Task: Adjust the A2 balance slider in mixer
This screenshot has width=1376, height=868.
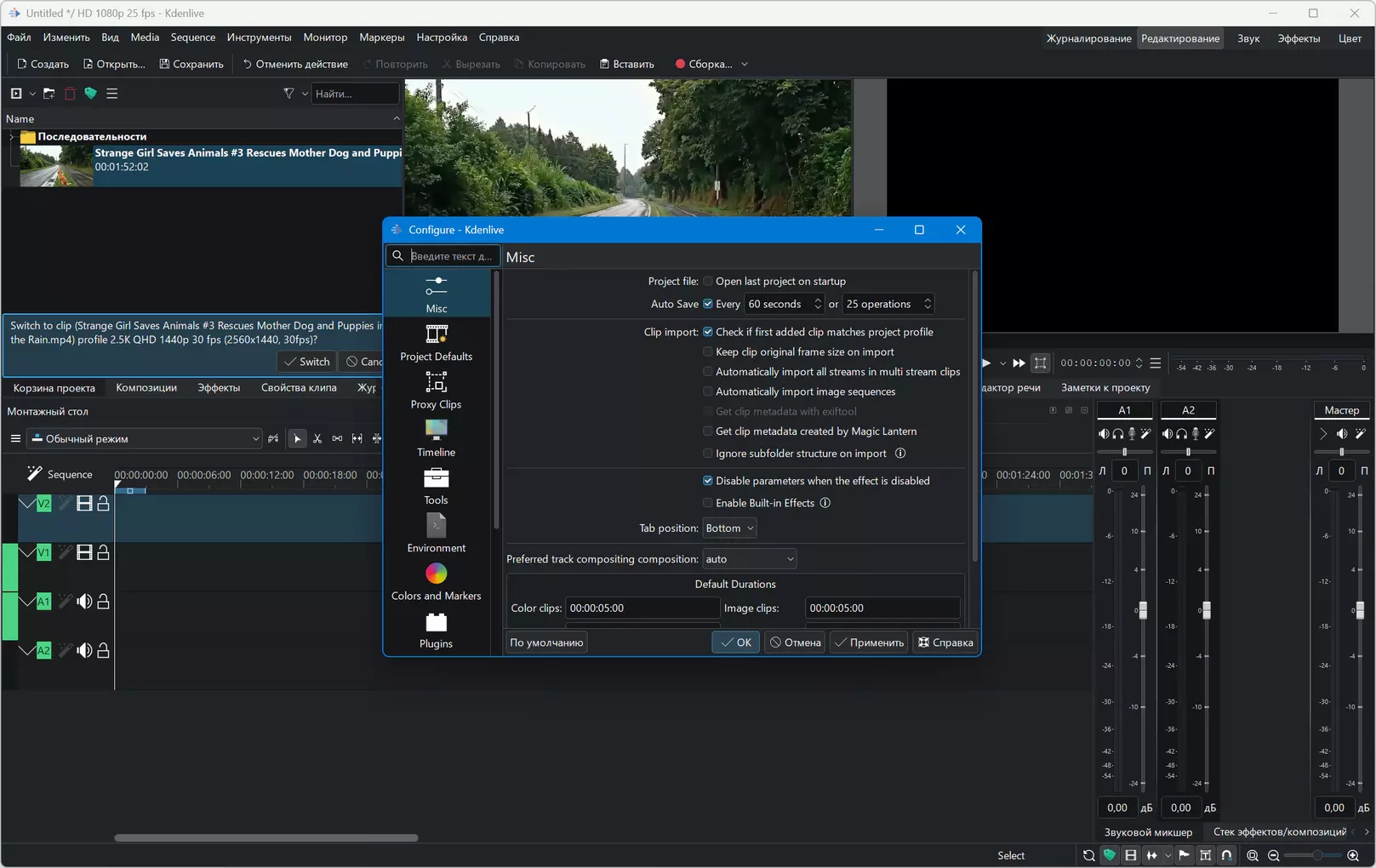Action: coord(1188,452)
